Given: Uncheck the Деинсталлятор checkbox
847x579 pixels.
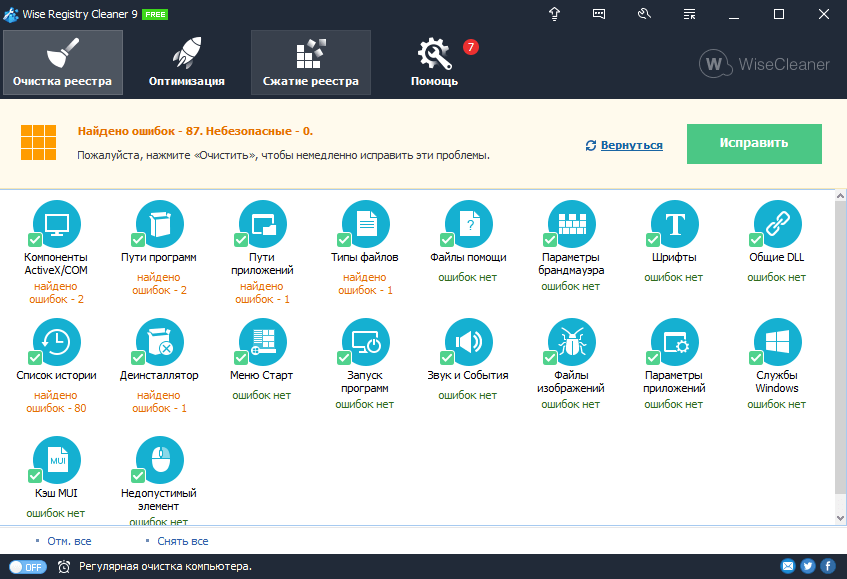Looking at the screenshot, I should 138,358.
